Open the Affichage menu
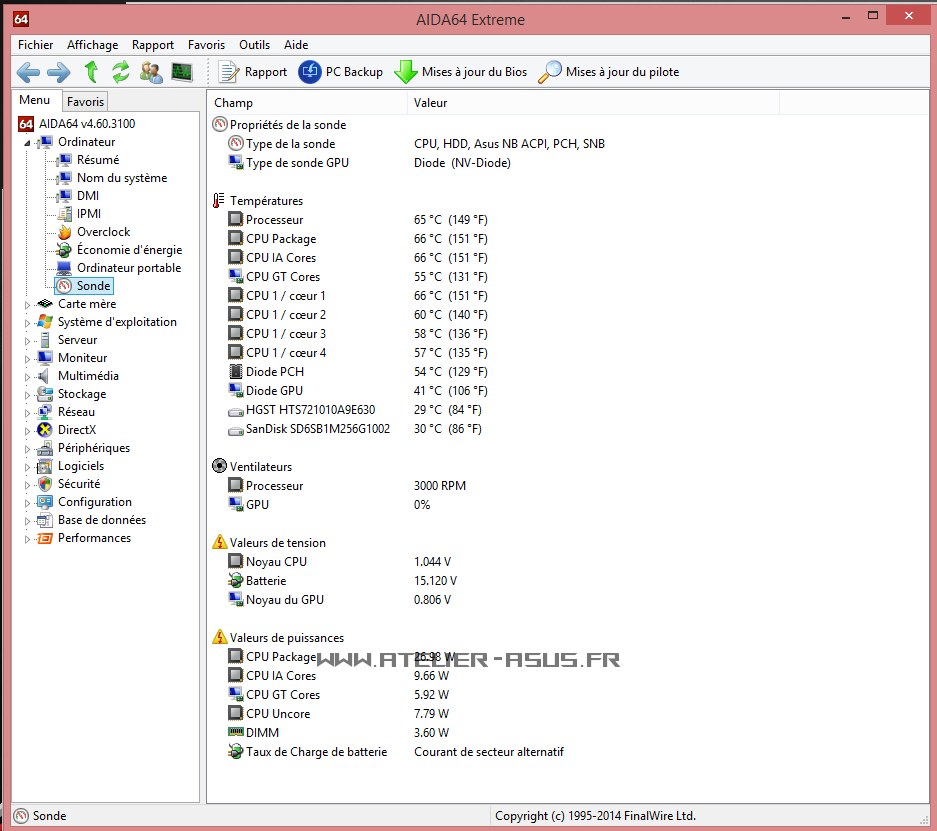The image size is (937, 831). click(x=93, y=45)
